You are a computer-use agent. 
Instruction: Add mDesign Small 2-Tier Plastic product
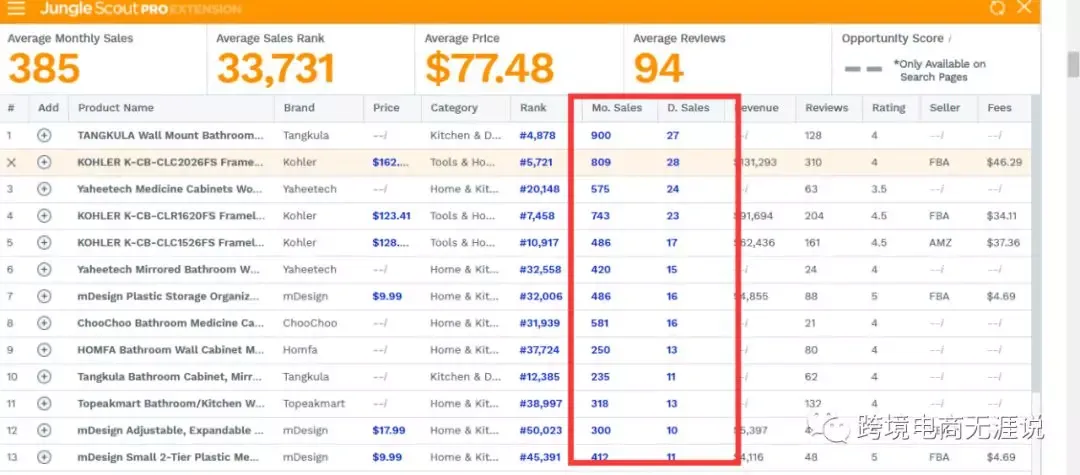tap(44, 458)
